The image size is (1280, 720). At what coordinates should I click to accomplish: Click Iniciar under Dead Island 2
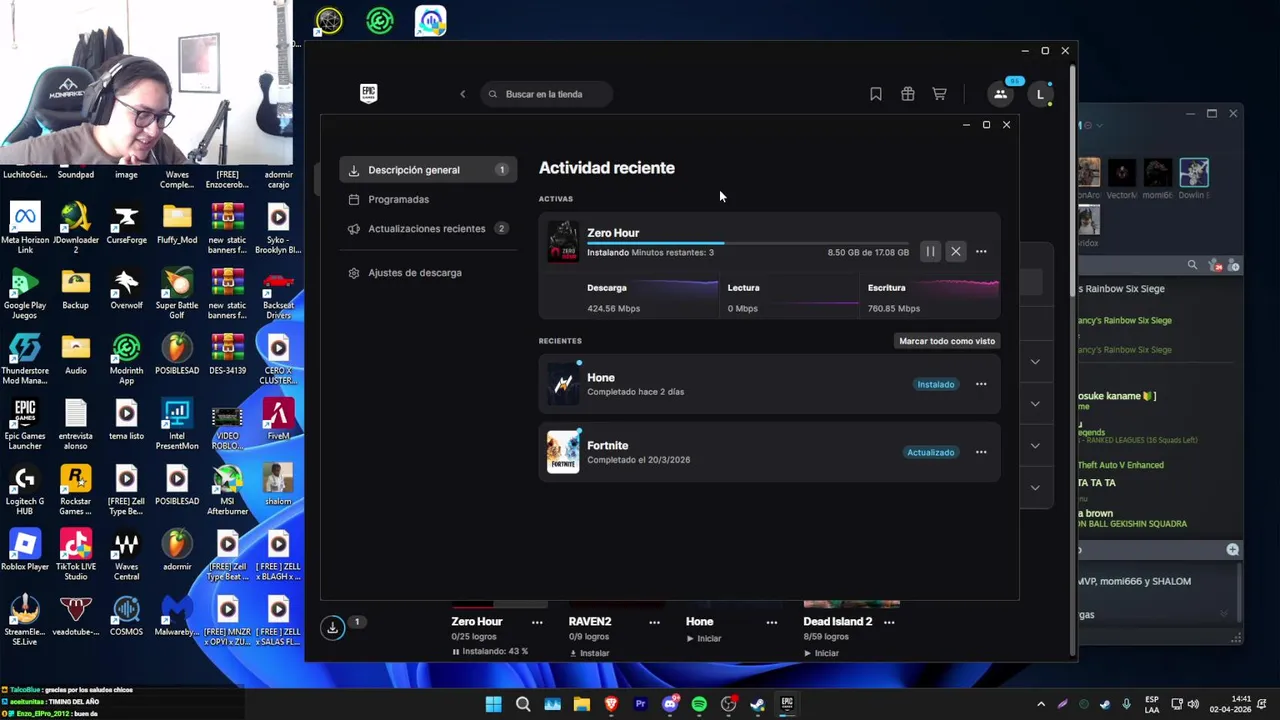pos(821,653)
